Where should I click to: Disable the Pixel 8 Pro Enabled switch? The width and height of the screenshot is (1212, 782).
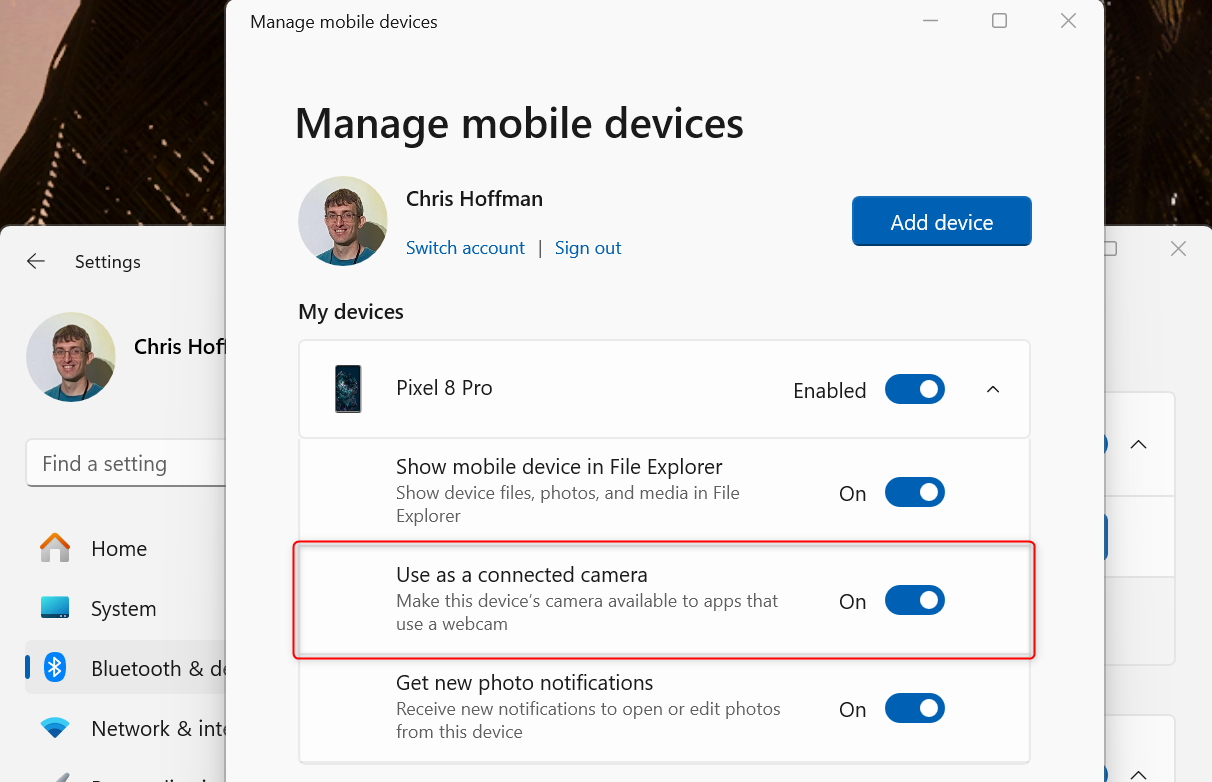pos(914,389)
